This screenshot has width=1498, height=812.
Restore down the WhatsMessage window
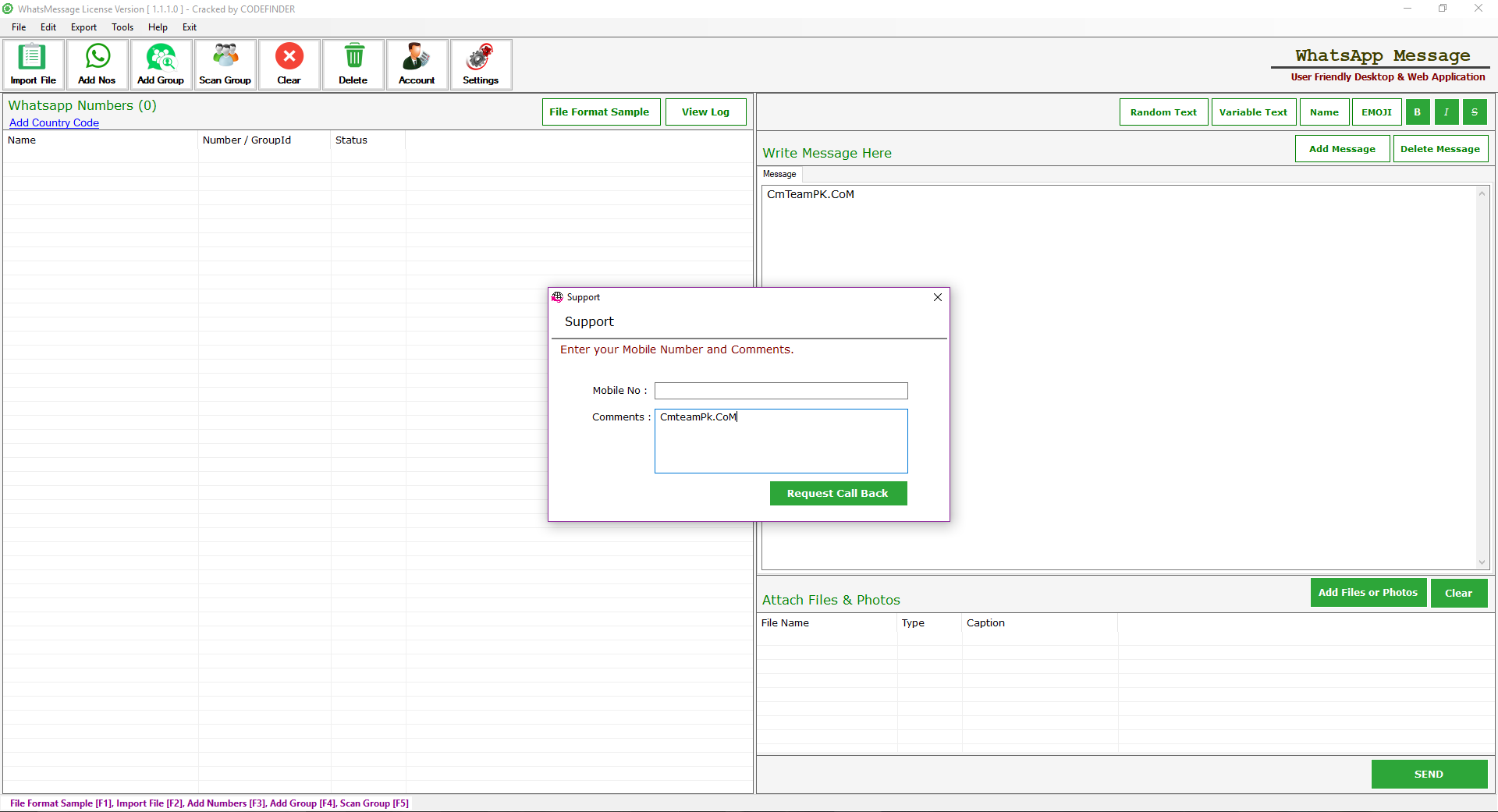click(1443, 9)
